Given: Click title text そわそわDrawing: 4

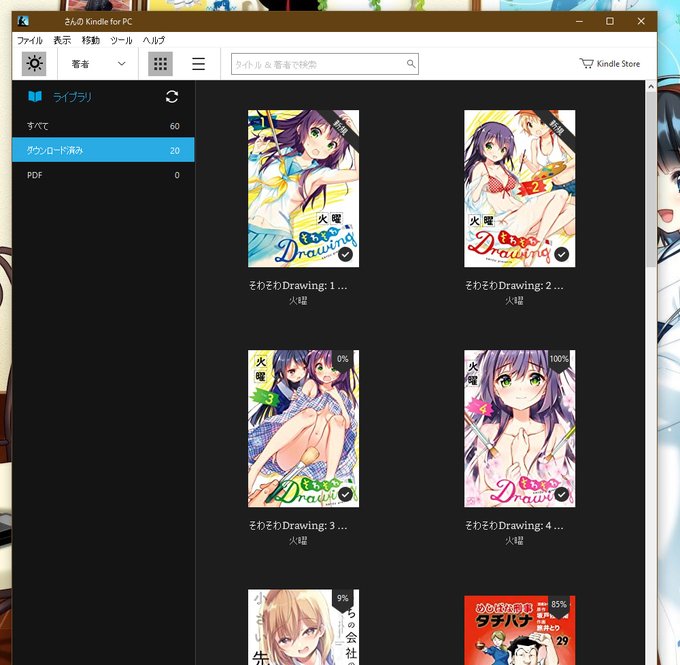Looking at the screenshot, I should click(514, 525).
